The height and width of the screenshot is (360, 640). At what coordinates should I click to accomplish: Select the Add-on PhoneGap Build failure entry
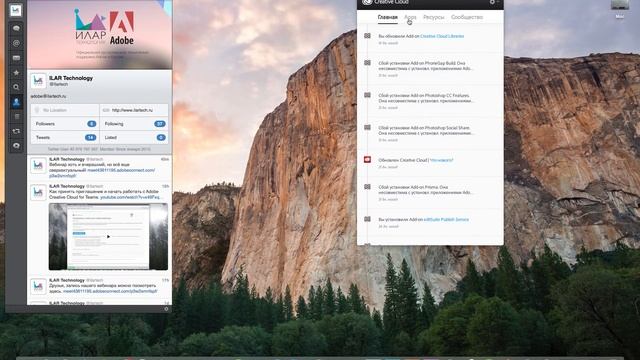pyautogui.click(x=426, y=66)
